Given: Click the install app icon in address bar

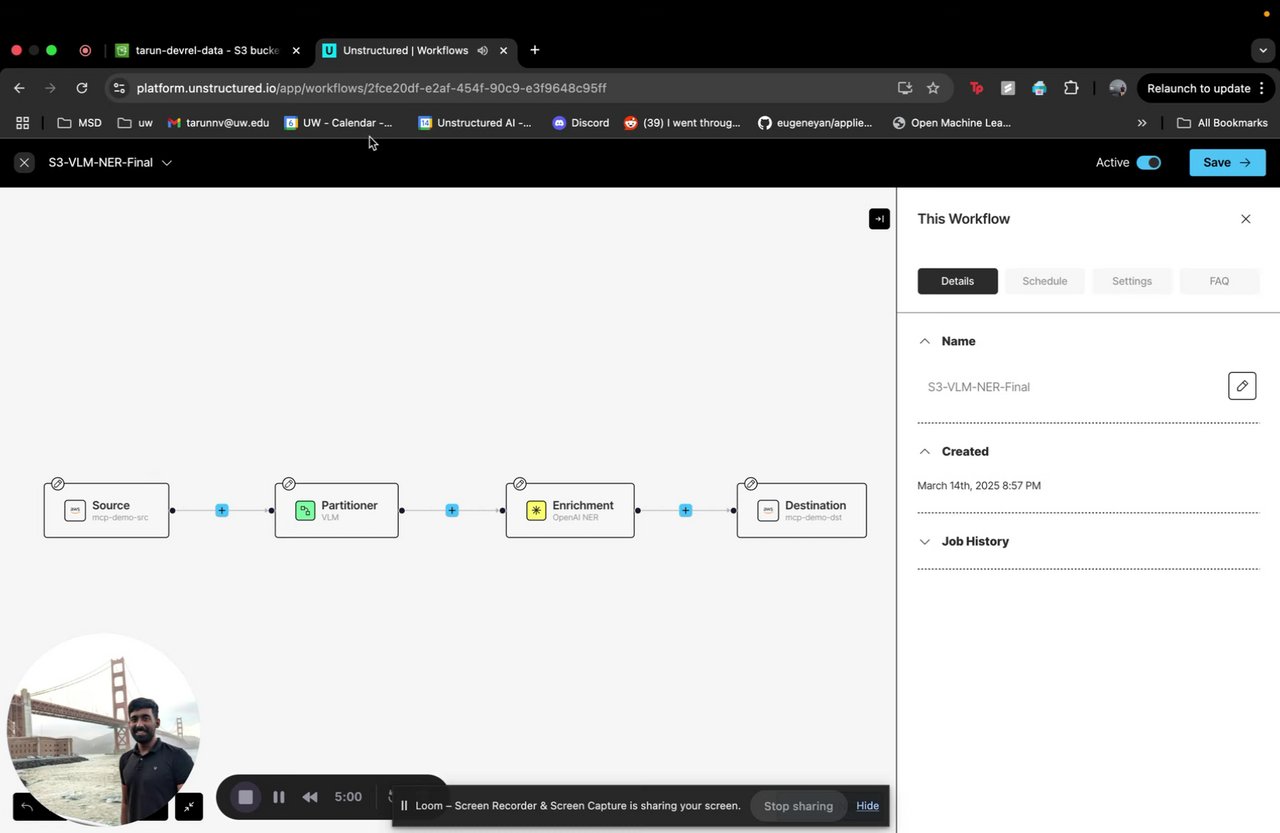Looking at the screenshot, I should pyautogui.click(x=905, y=88).
